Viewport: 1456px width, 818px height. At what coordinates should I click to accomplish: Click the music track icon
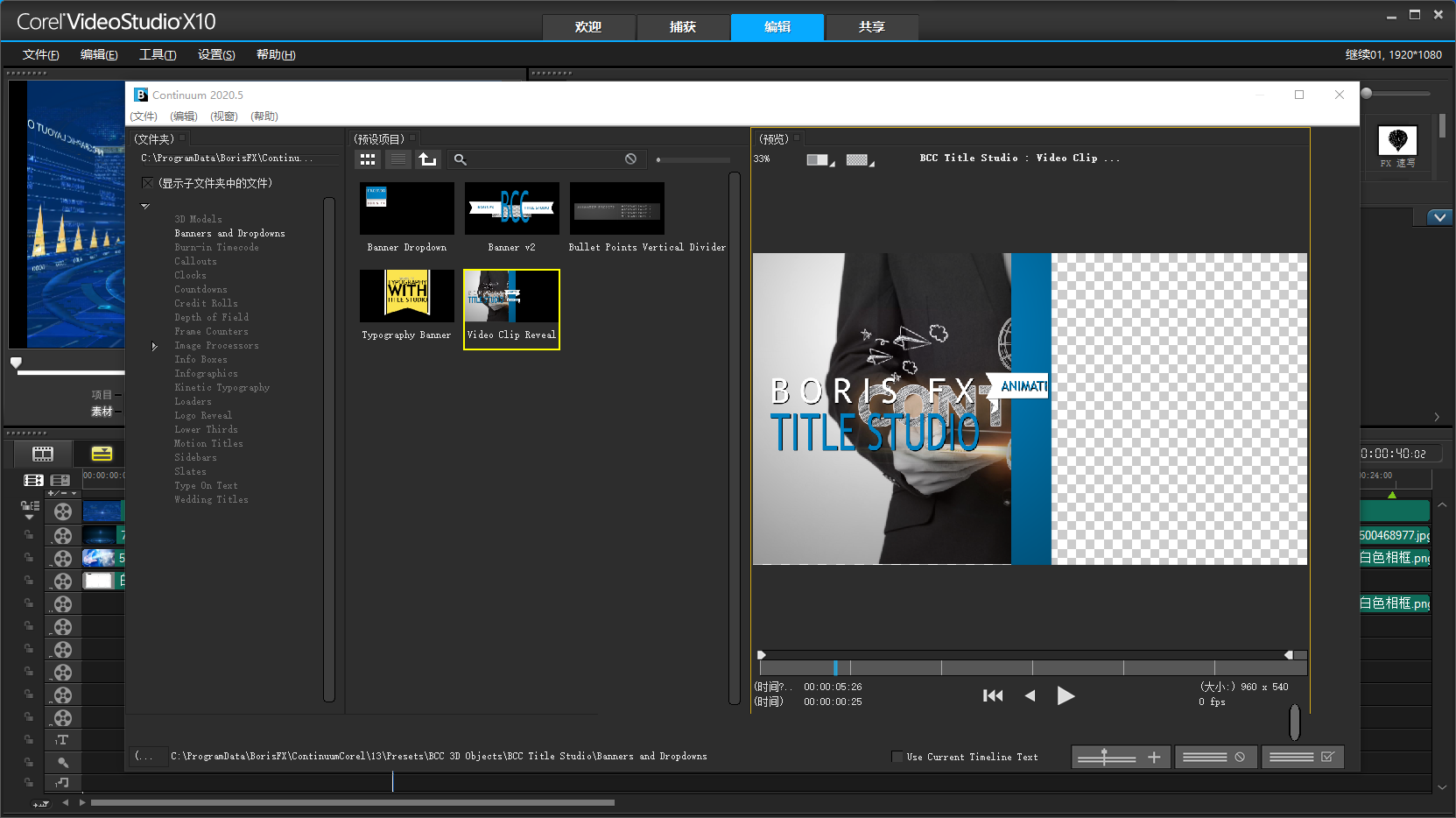coord(62,783)
